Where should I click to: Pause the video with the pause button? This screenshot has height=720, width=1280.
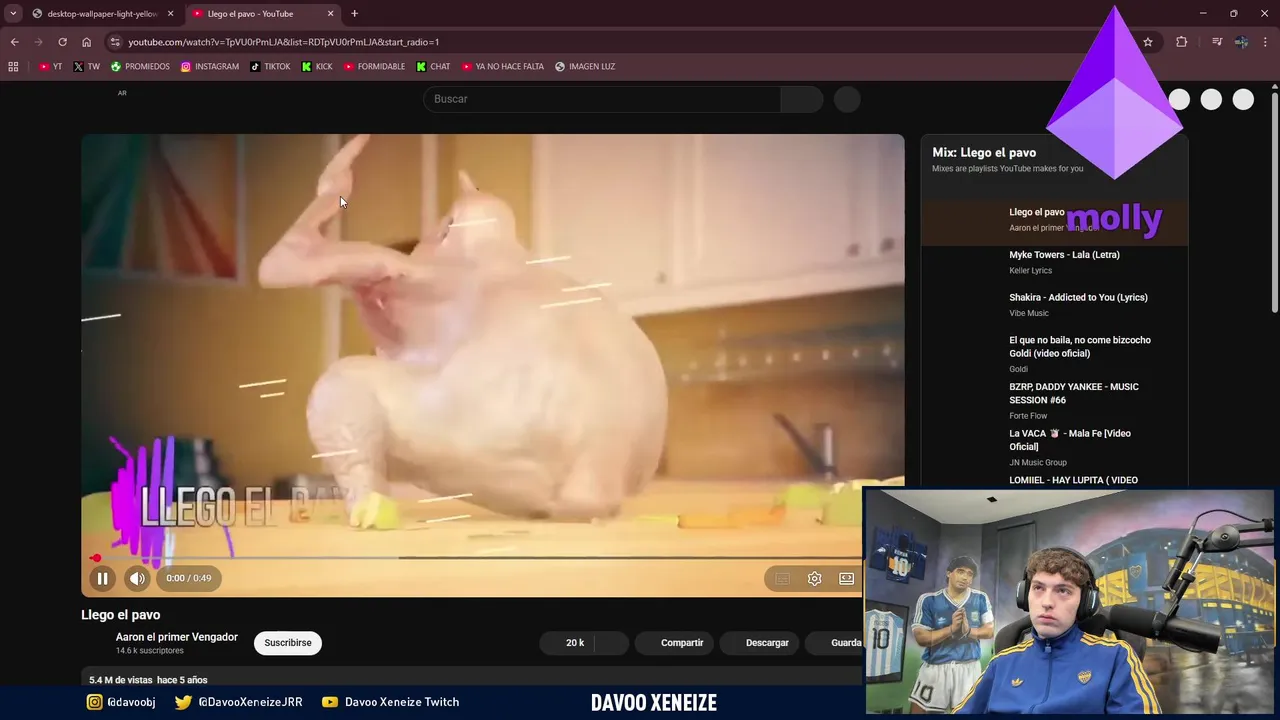pyautogui.click(x=102, y=578)
